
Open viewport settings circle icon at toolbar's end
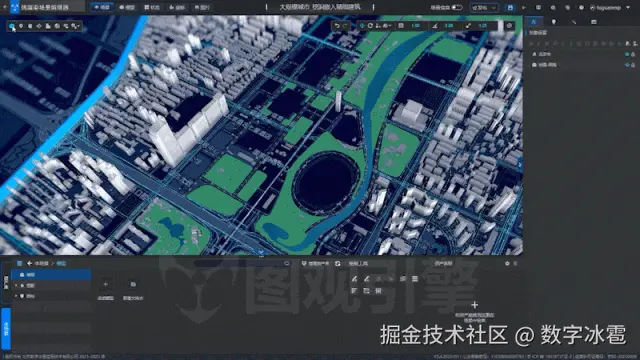[x=509, y=26]
